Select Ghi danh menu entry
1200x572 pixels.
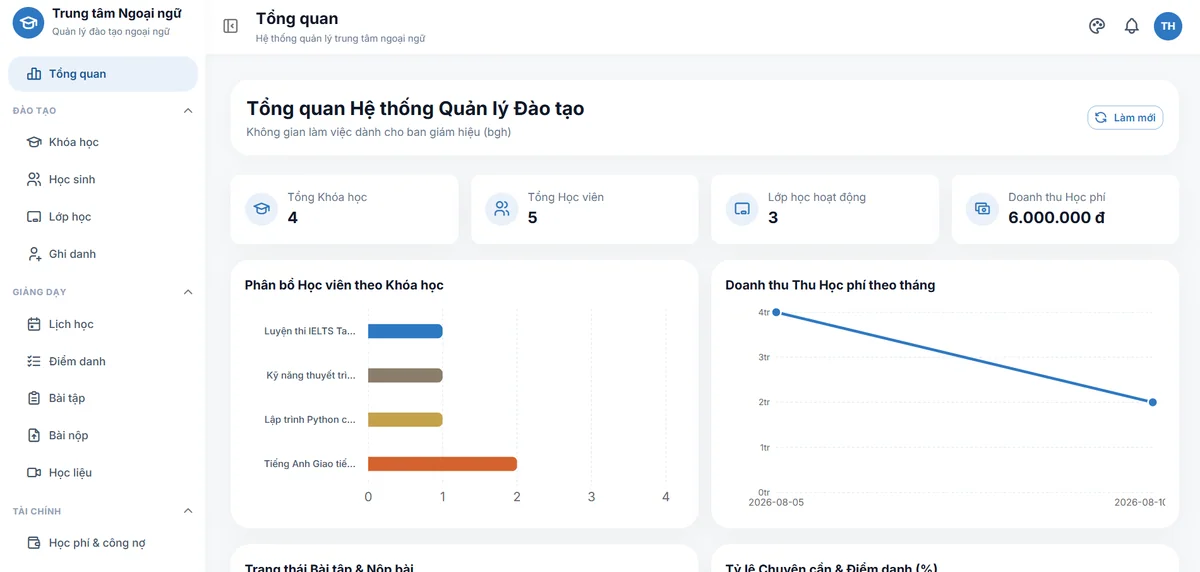pos(103,254)
